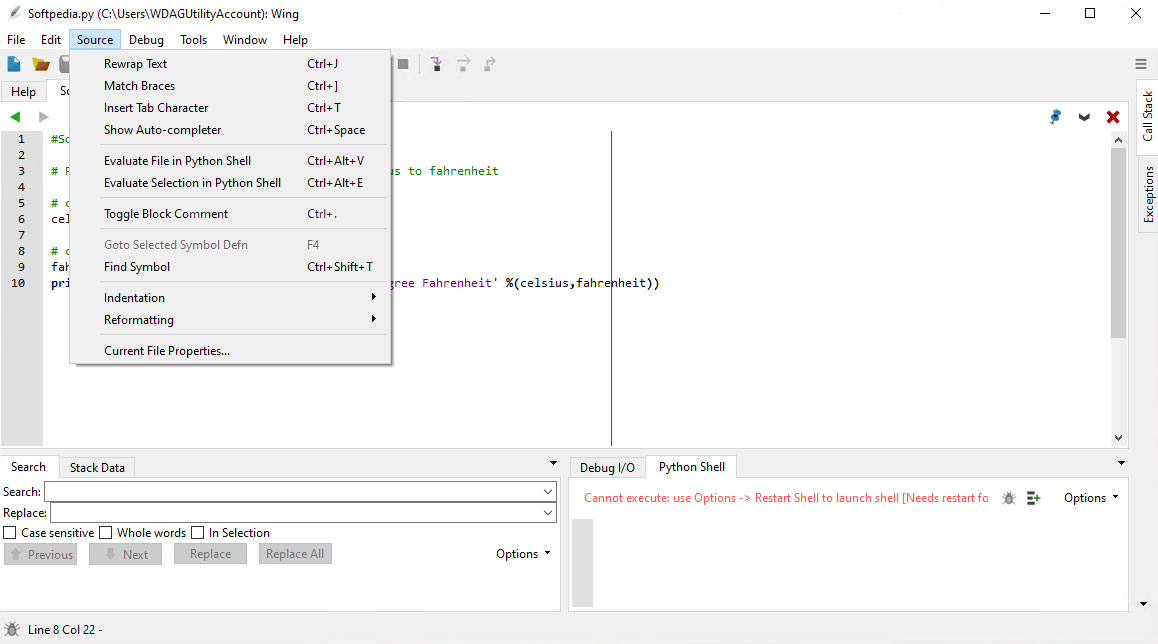
Task: Toggle the Whole words checkbox
Action: pyautogui.click(x=106, y=532)
